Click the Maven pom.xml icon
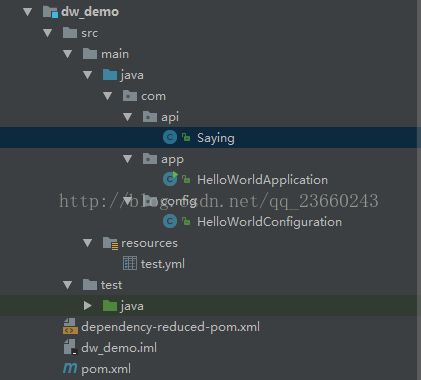The height and width of the screenshot is (380, 421). 70,368
